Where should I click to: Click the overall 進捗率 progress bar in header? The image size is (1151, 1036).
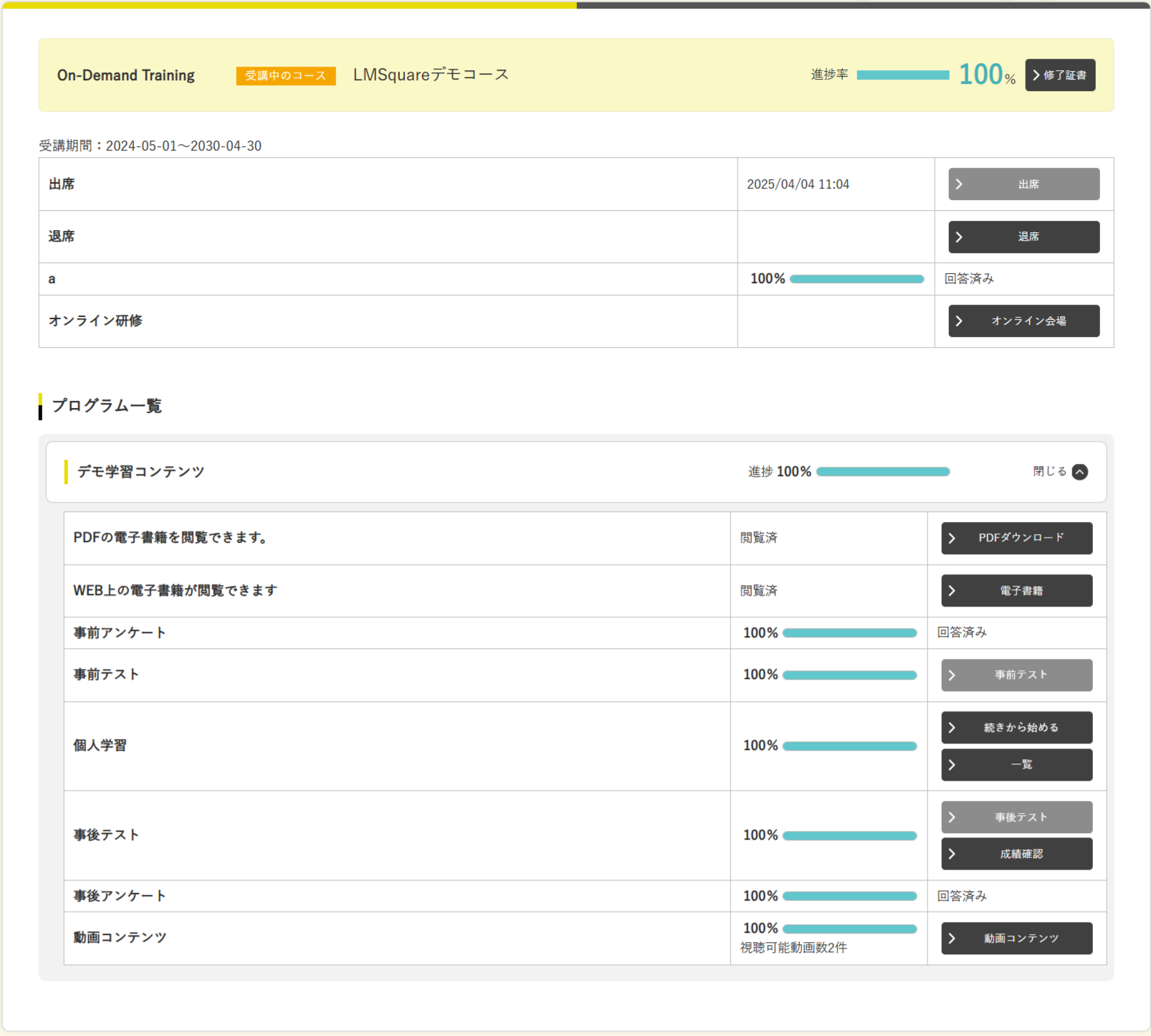(x=902, y=75)
